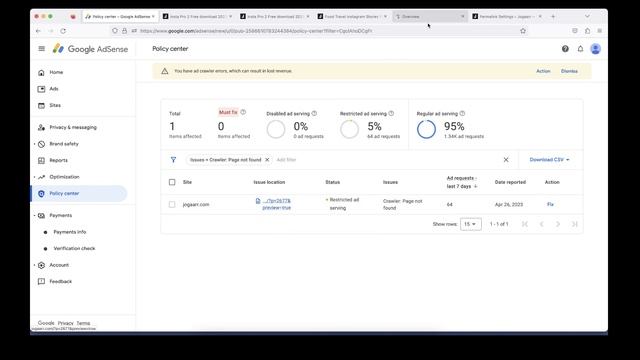The height and width of the screenshot is (360, 640).
Task: Switch to the Policy center AdSense tab
Action: point(120,16)
